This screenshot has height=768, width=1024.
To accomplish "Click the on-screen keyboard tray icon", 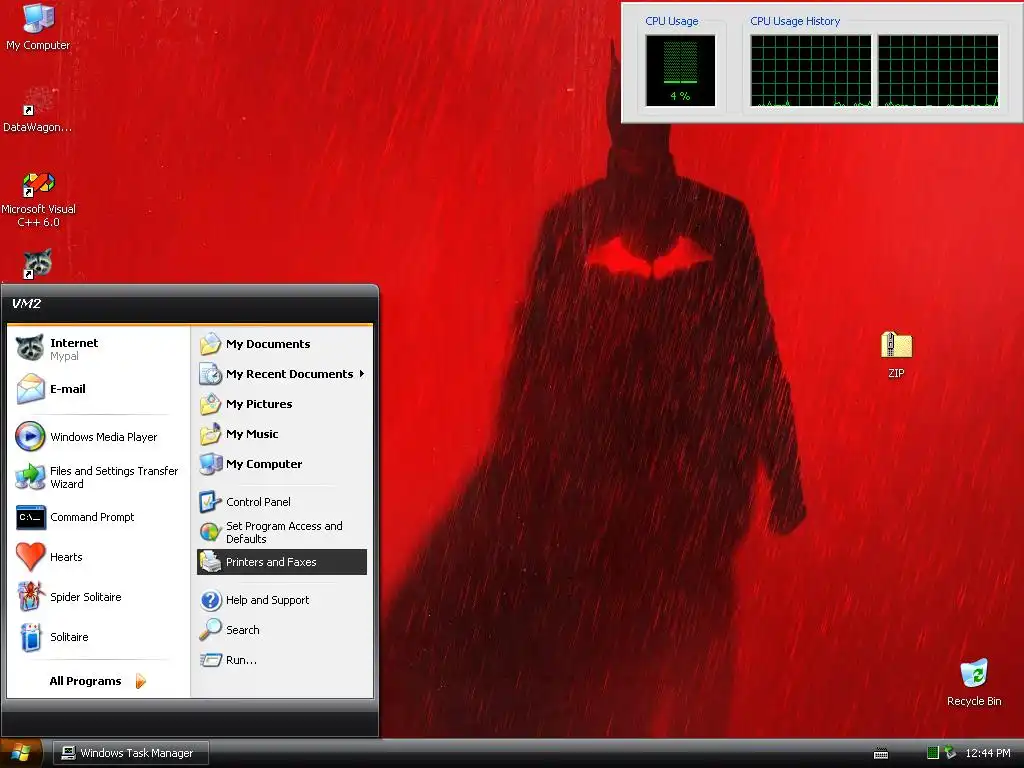I will click(881, 754).
